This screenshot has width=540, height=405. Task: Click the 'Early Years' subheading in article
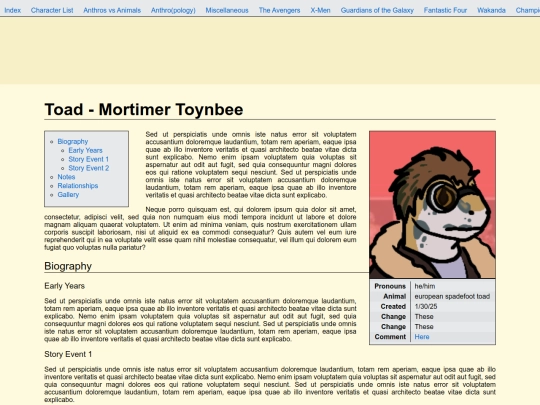(64, 286)
